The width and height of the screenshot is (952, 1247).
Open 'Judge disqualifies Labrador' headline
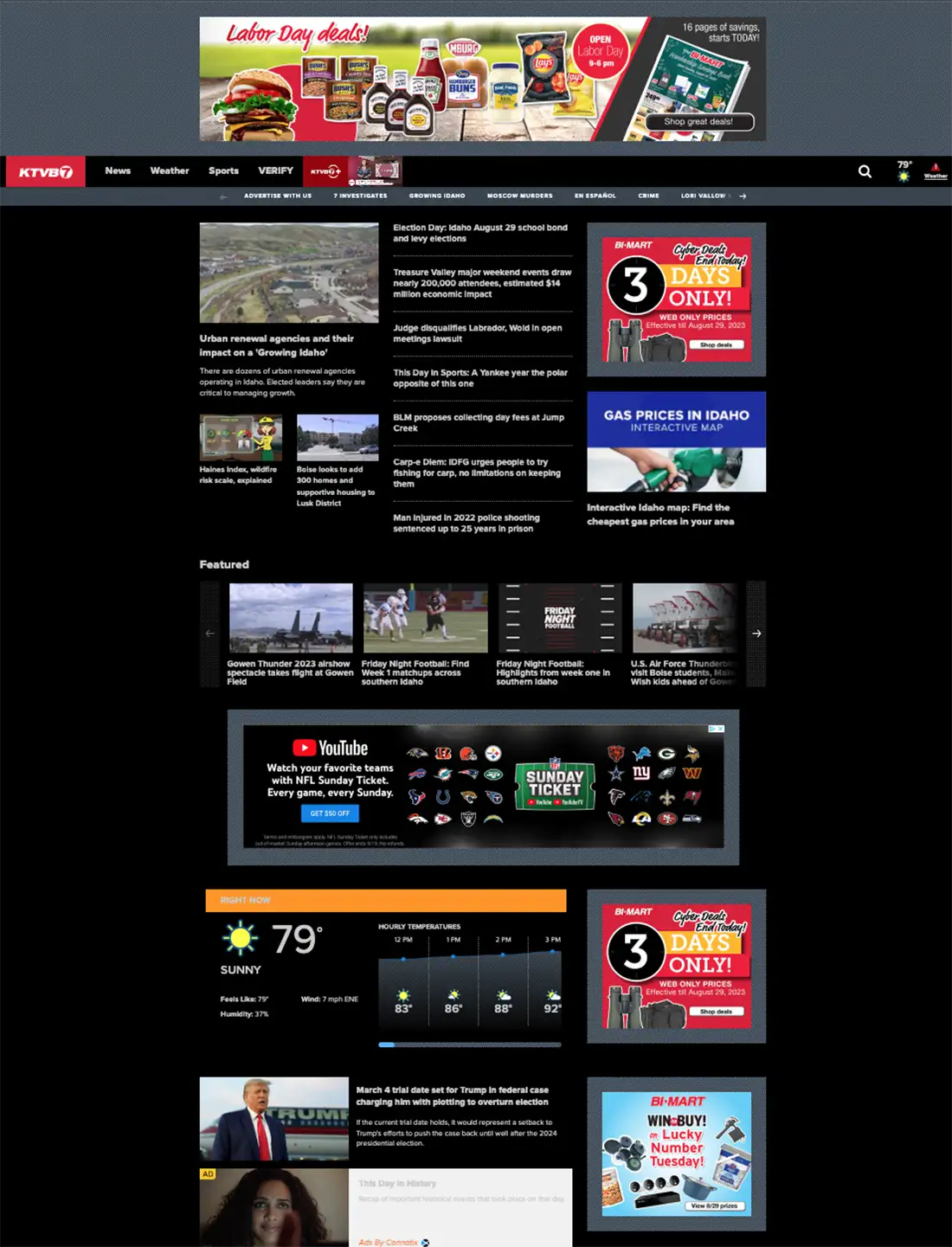(x=478, y=333)
